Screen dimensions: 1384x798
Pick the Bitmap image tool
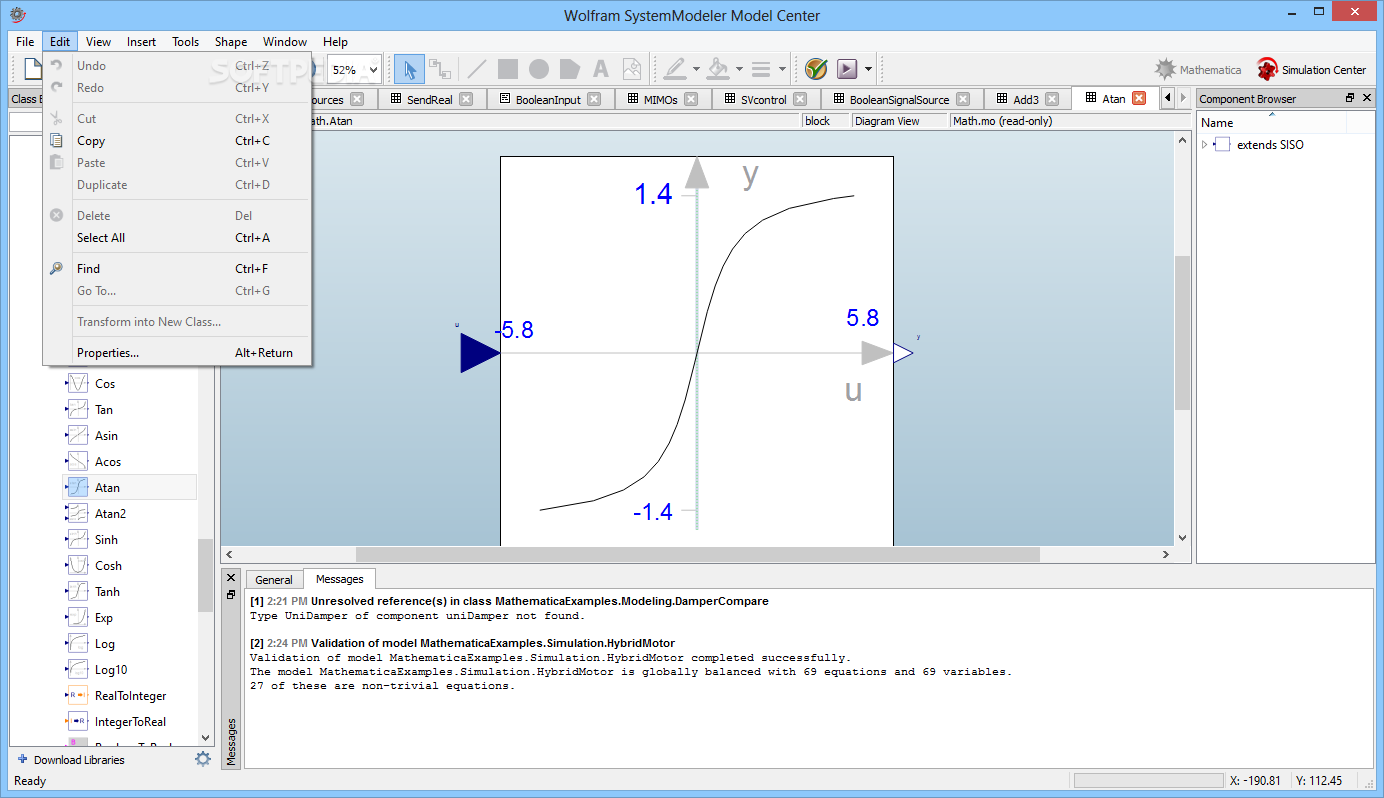(632, 69)
